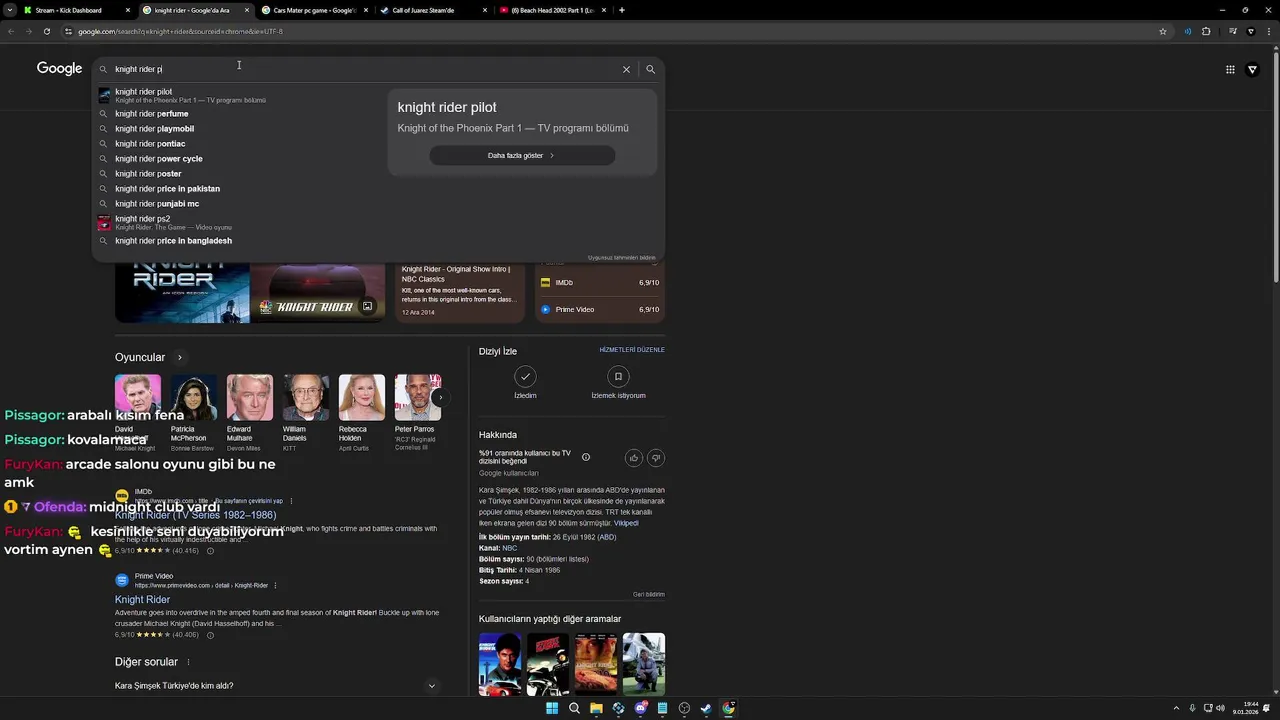Click 'Geri bildirim' link
1280x720 pixels.
[x=648, y=594]
